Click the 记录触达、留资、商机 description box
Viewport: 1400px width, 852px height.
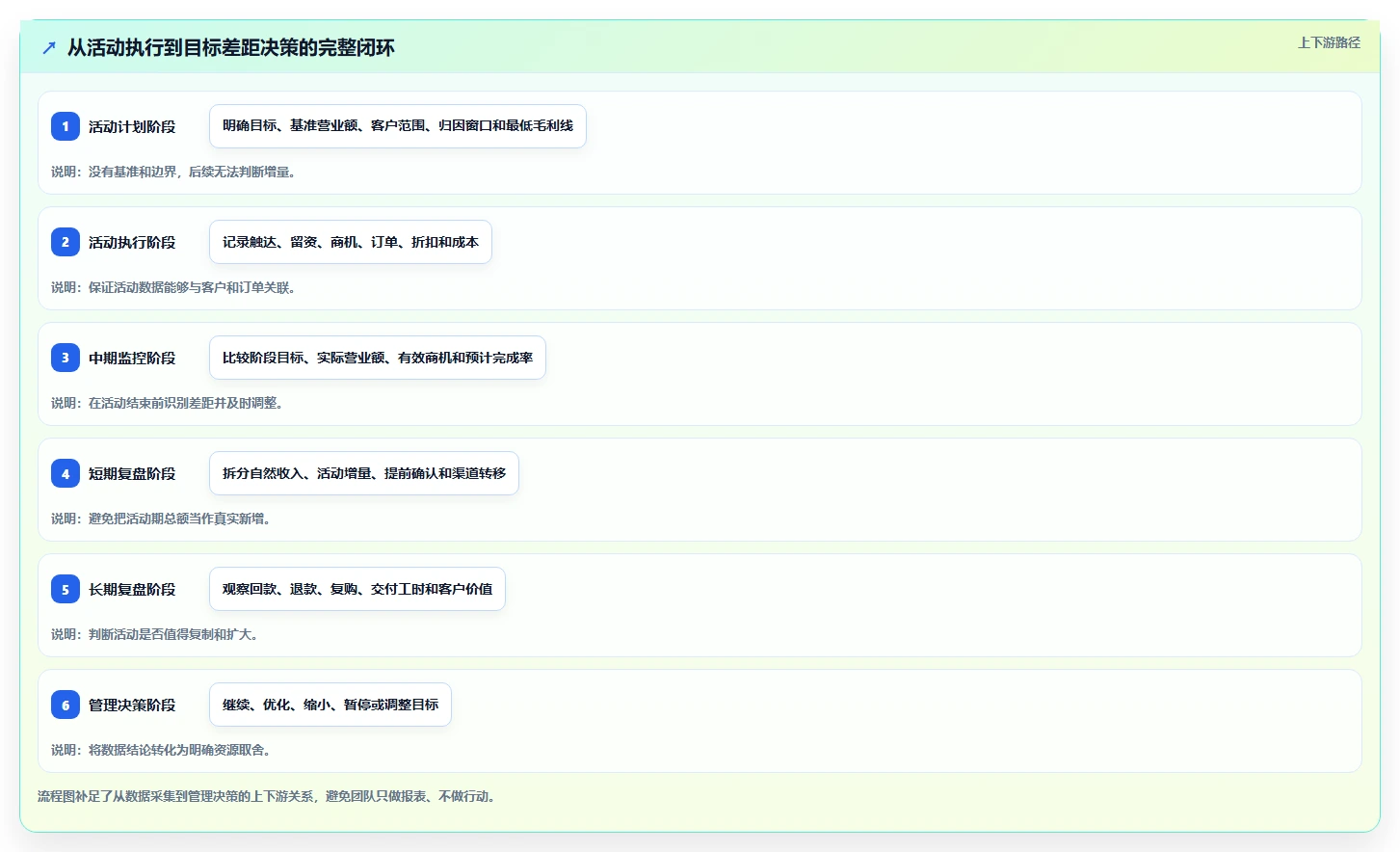point(351,242)
